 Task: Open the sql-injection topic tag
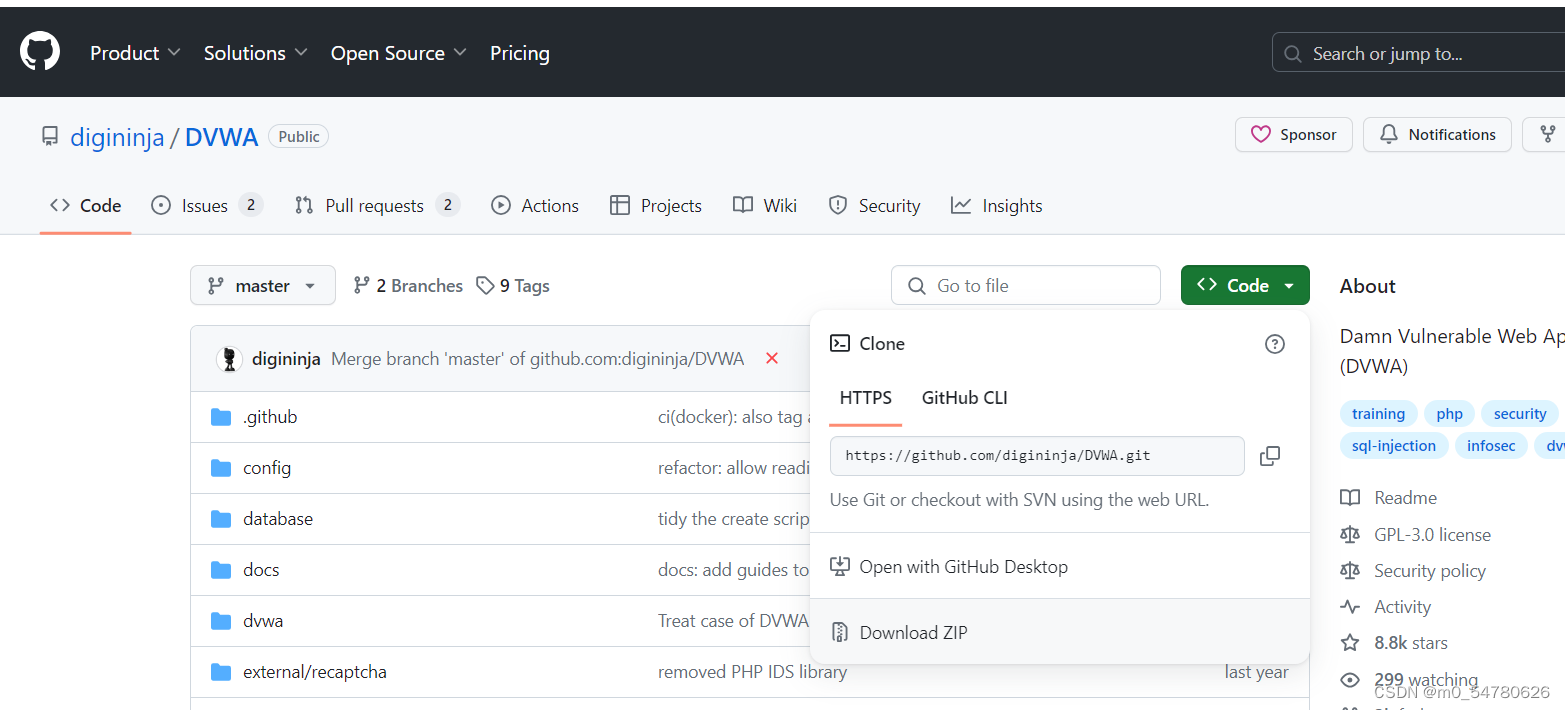point(1393,445)
